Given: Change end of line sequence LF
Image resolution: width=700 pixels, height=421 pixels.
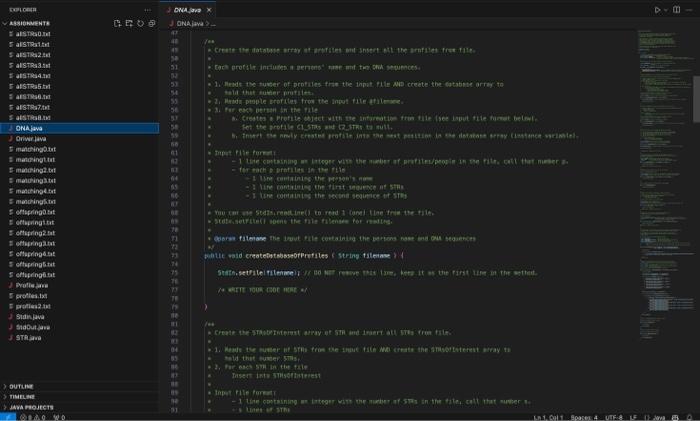Looking at the screenshot, I should tap(633, 417).
